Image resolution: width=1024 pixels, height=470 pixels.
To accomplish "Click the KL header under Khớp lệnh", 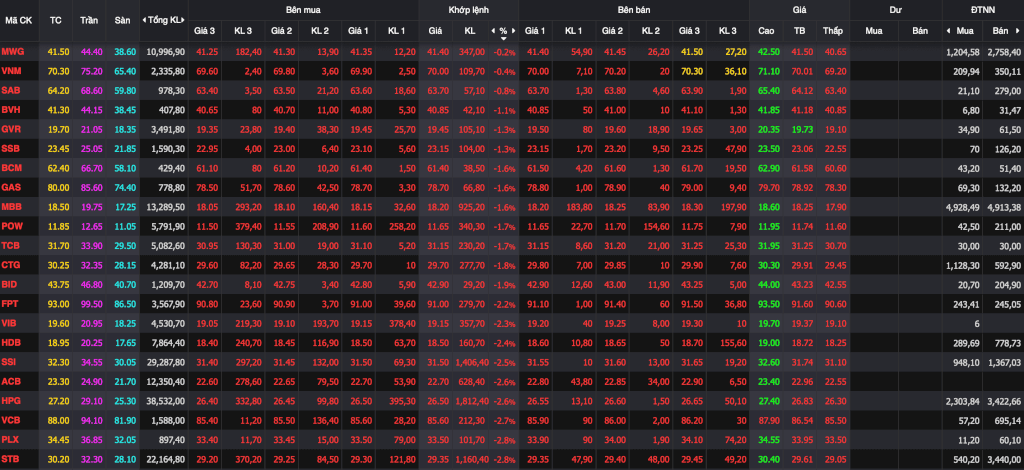I will (470, 31).
